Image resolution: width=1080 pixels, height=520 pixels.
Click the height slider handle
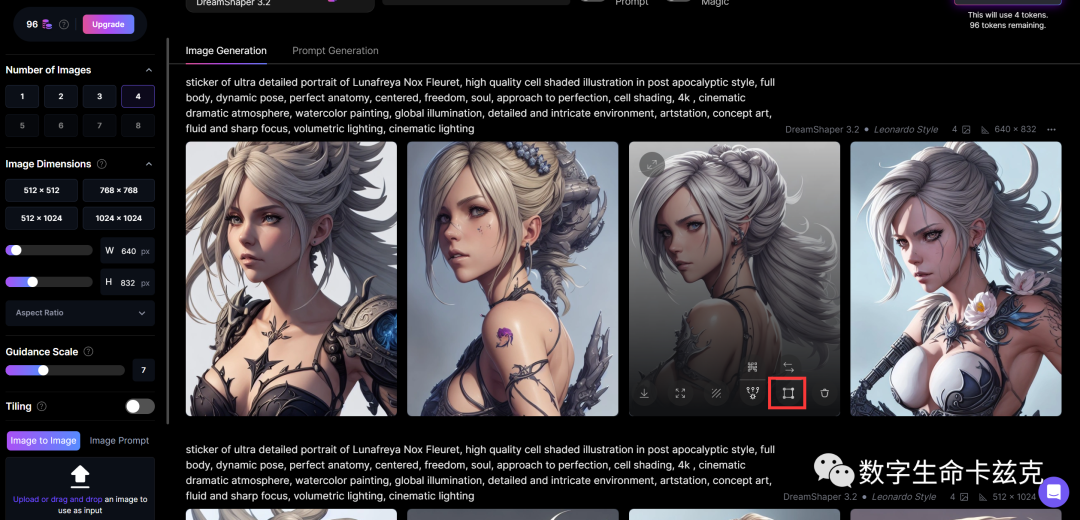[x=32, y=282]
